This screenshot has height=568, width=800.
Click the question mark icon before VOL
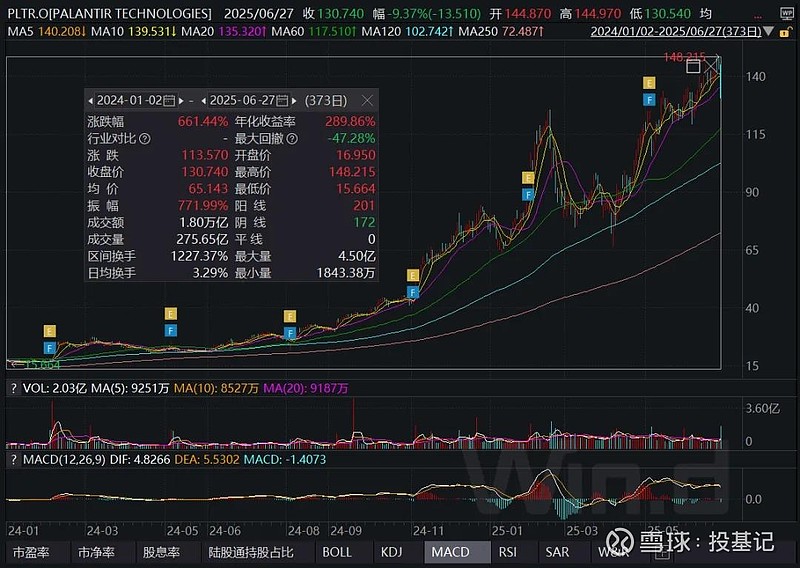point(13,388)
